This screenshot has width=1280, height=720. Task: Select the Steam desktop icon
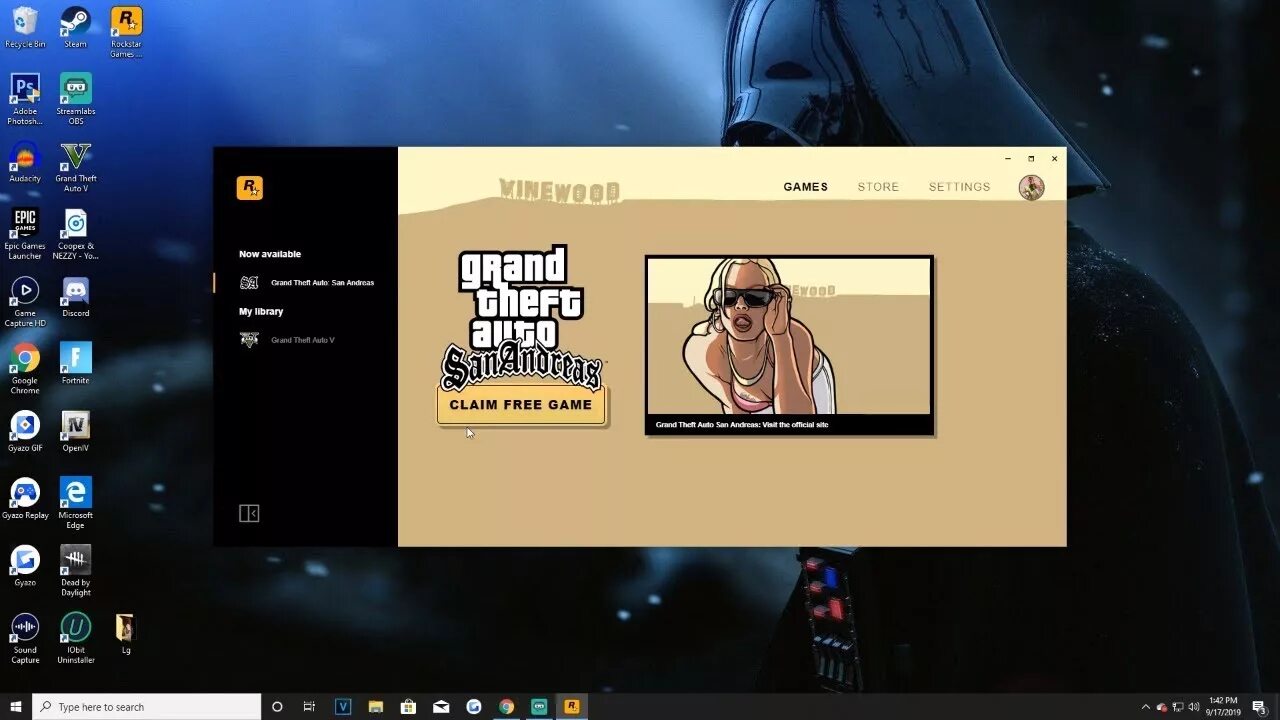[75, 27]
